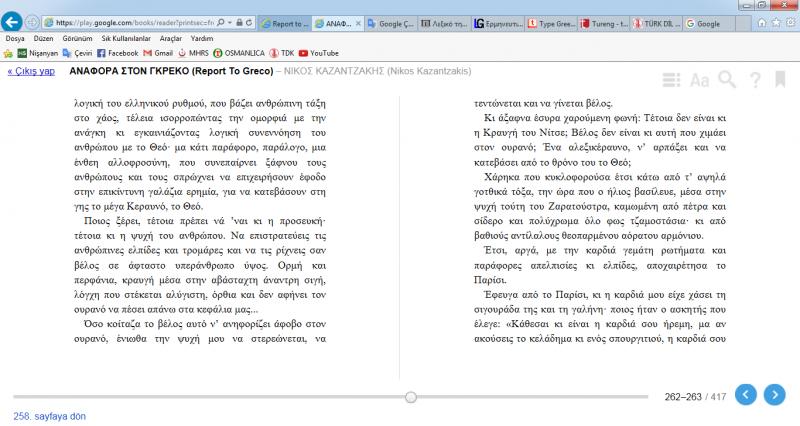Image resolution: width=800 pixels, height=426 pixels.
Task: Open the browser tools gear icon
Action: (791, 23)
